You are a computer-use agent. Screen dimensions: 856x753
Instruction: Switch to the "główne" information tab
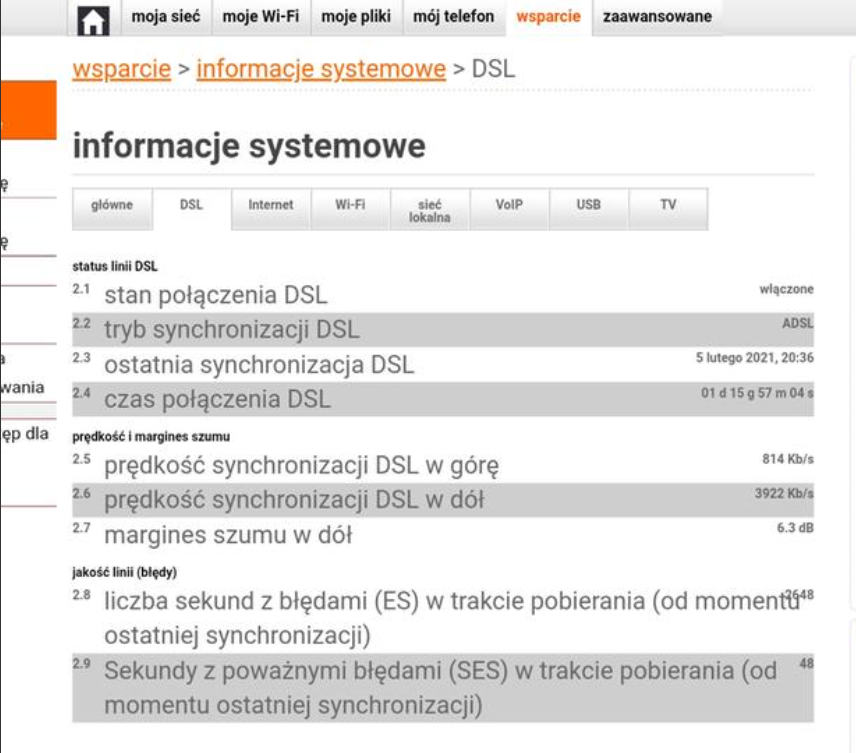pos(111,207)
